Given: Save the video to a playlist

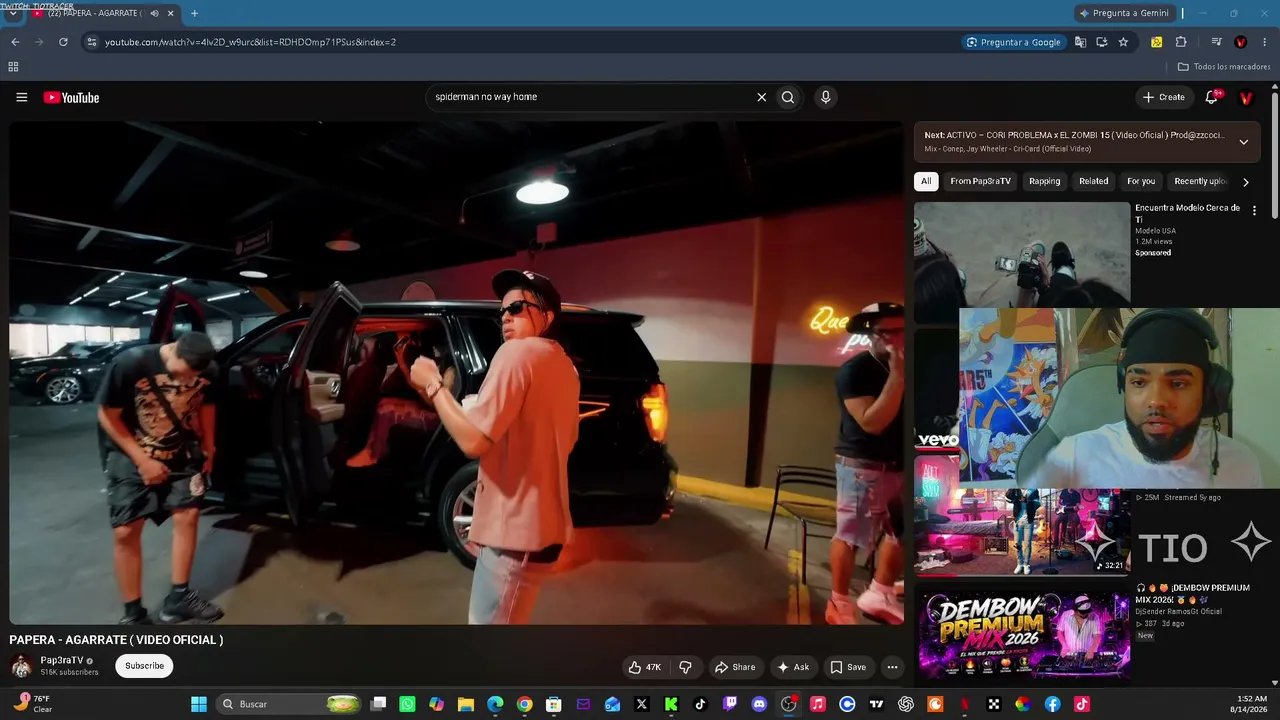Looking at the screenshot, I should [x=848, y=667].
